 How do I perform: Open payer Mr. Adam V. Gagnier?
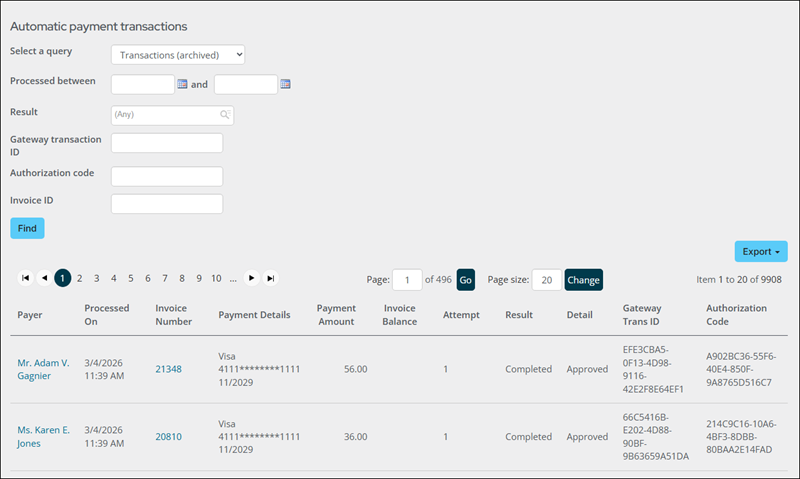(x=43, y=369)
